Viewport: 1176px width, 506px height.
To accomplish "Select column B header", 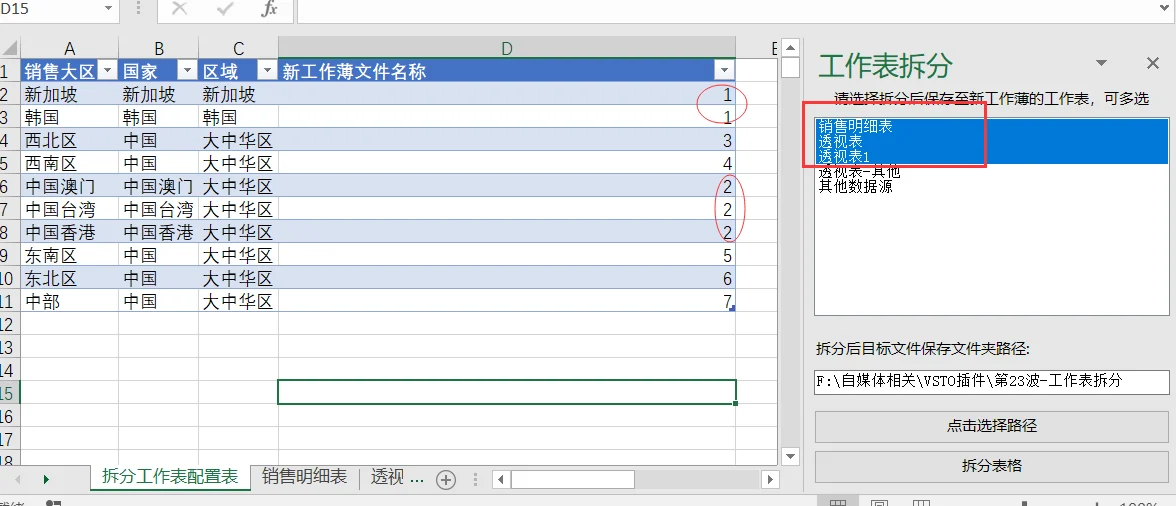I will (158, 49).
